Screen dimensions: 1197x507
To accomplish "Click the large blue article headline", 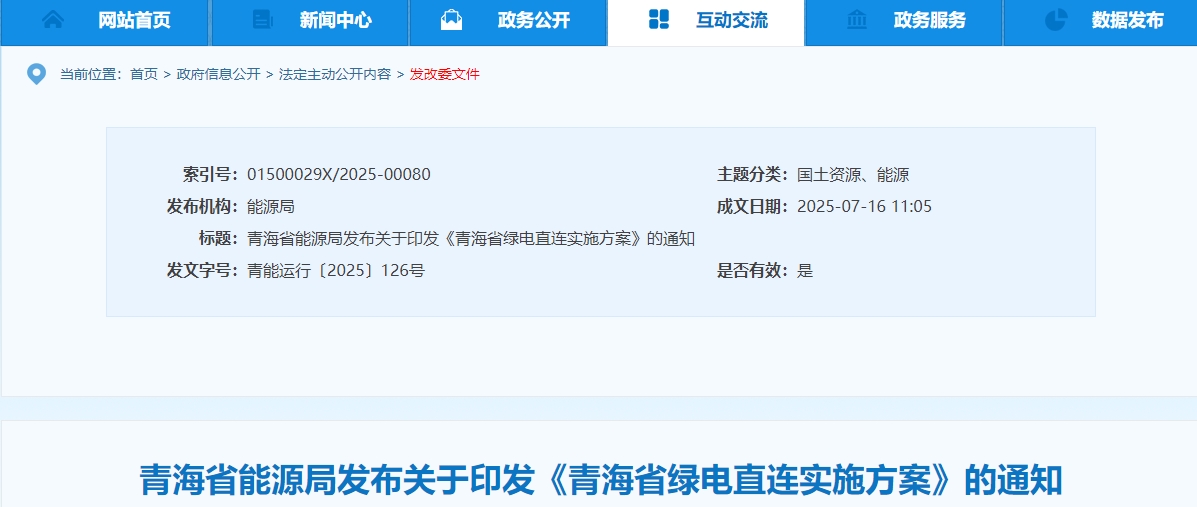I will pos(599,481).
